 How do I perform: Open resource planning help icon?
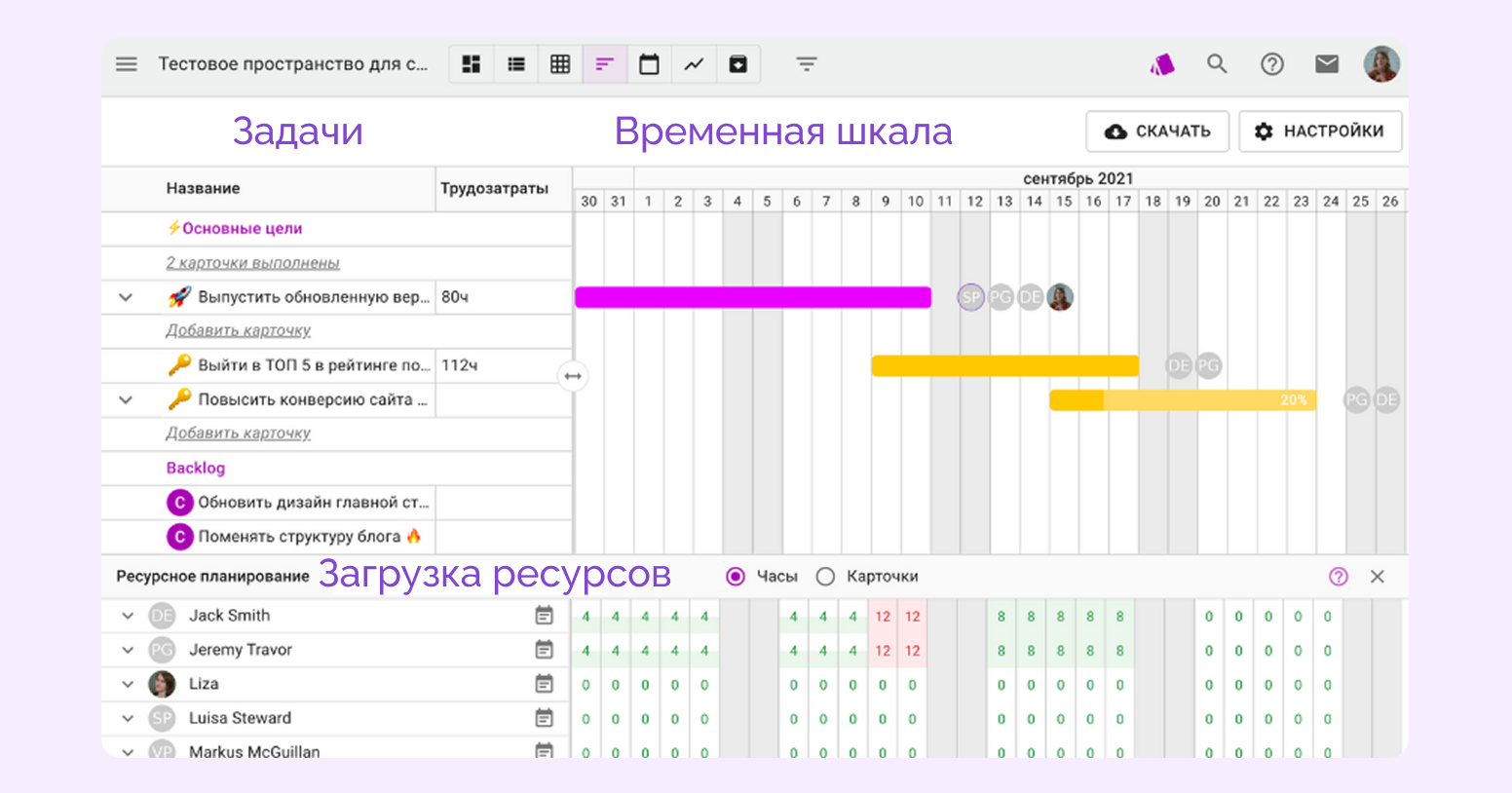coord(1339,577)
